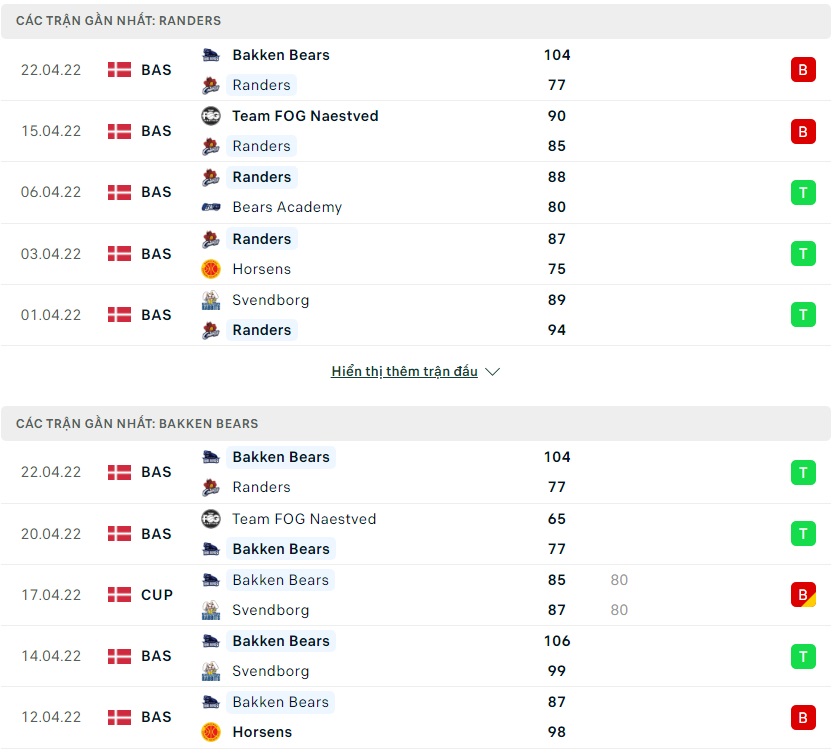Click green T badge for 06.04.22 match
Image resolution: width=836 pixels, height=755 pixels.
(x=803, y=192)
